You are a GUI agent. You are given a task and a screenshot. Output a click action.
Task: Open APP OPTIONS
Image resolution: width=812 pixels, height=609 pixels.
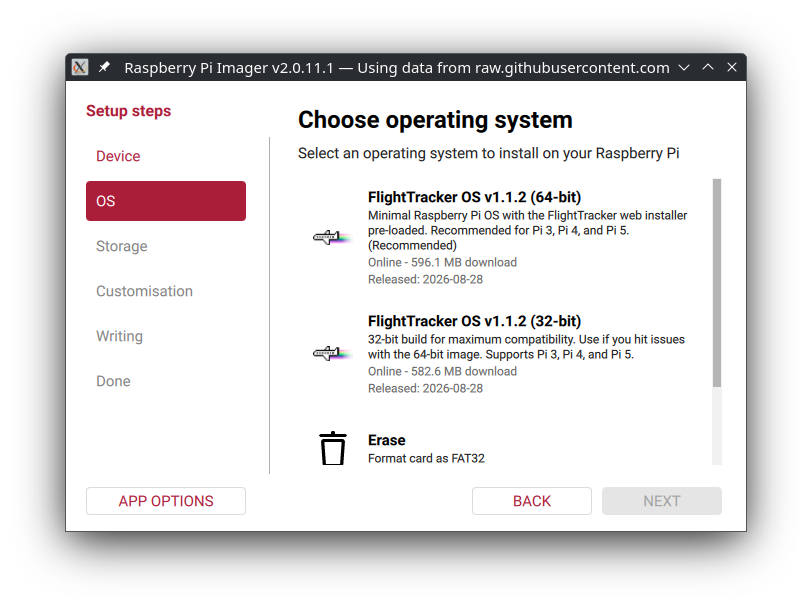pyautogui.click(x=166, y=501)
